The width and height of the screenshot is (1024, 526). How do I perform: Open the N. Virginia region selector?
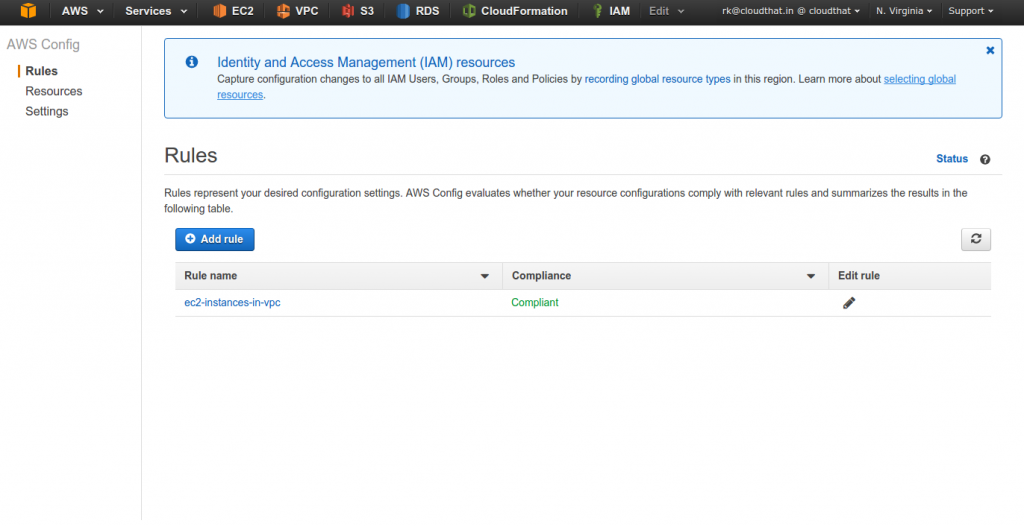click(x=904, y=11)
